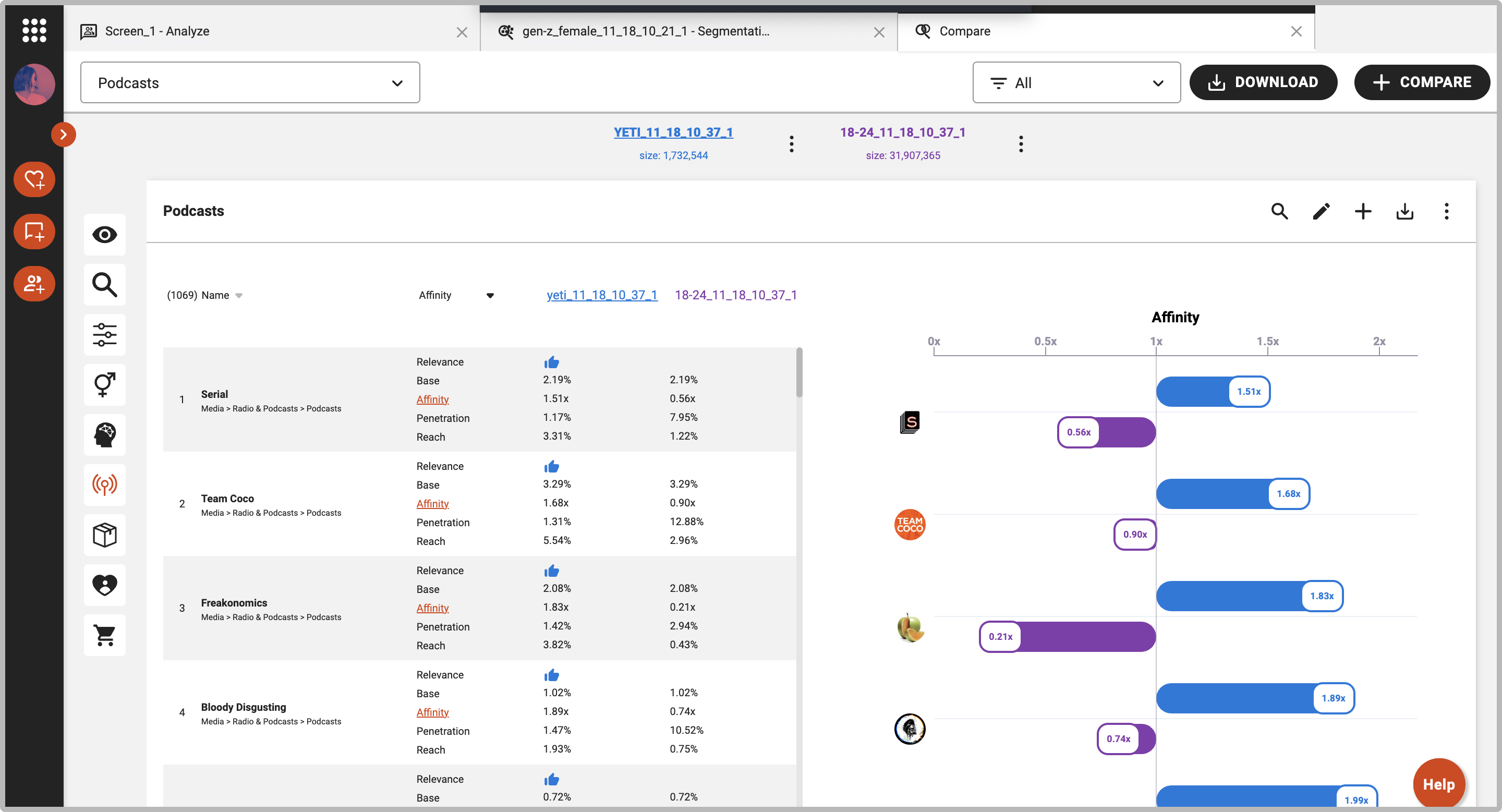Open the YETI_11_18_10_37_1 audience link
Image resolution: width=1502 pixels, height=812 pixels.
point(673,132)
